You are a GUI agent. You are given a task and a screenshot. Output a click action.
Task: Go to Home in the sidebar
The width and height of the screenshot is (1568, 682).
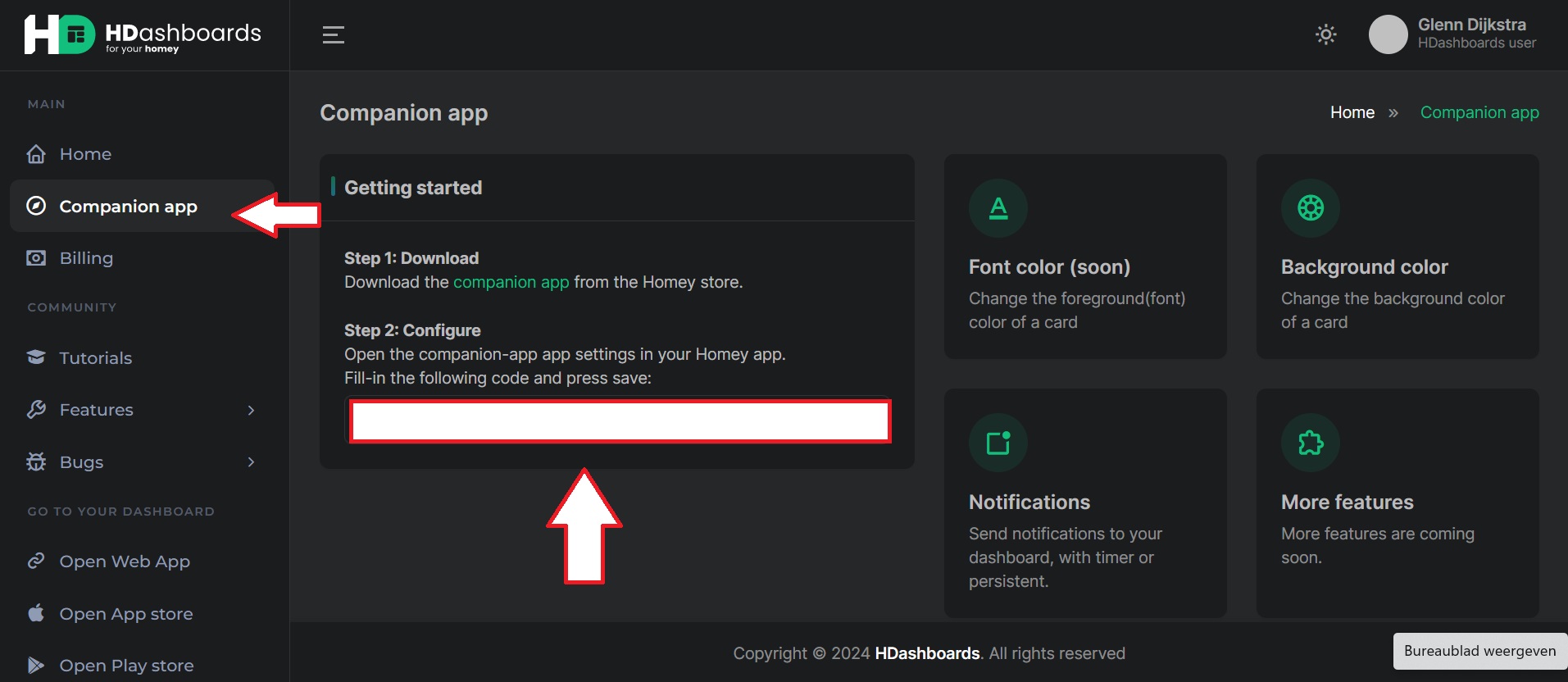pyautogui.click(x=85, y=154)
